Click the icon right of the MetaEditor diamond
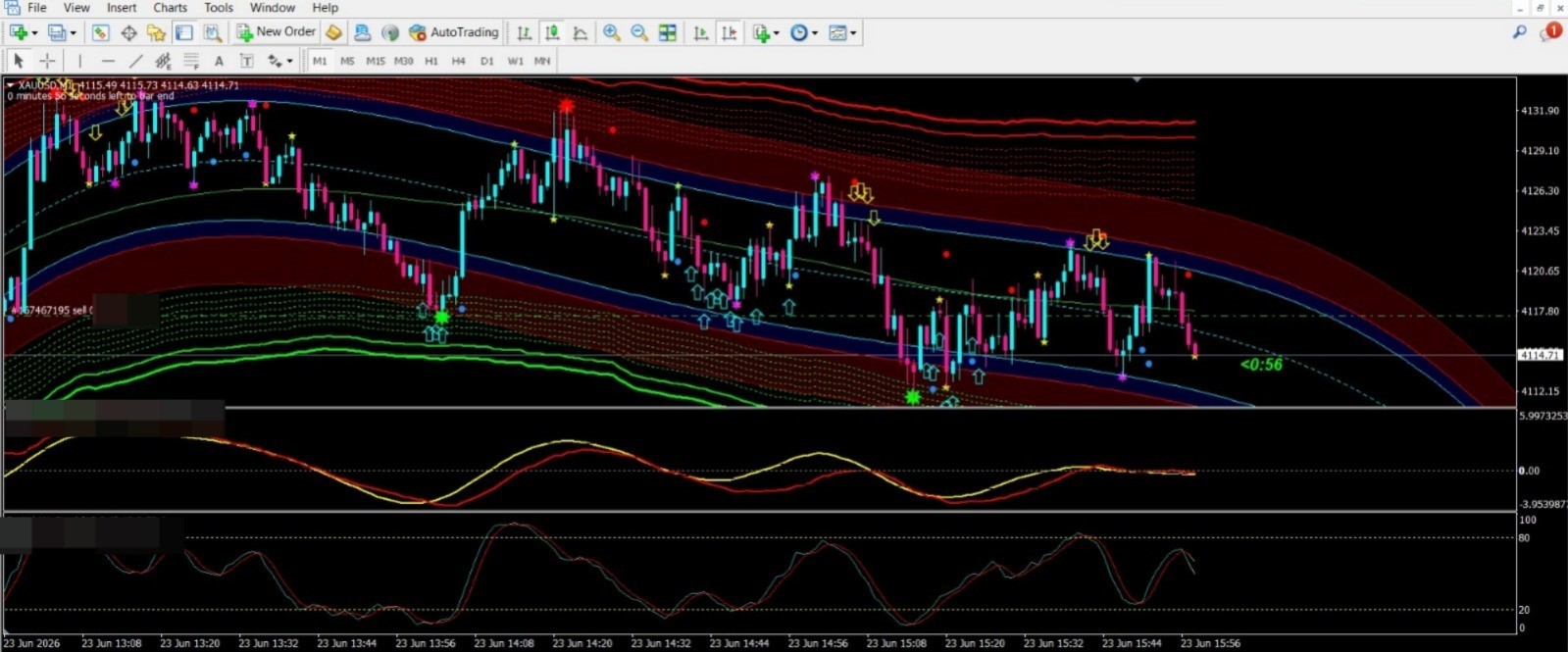Image resolution: width=1568 pixels, height=652 pixels. (x=362, y=32)
